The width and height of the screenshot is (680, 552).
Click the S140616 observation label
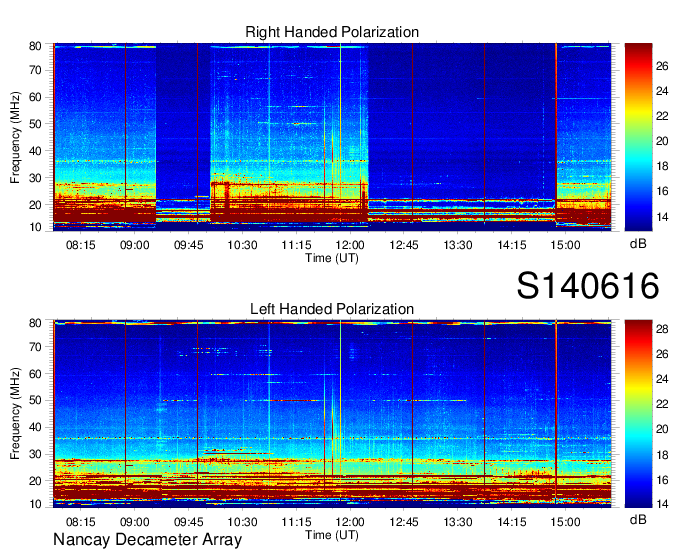(x=588, y=286)
